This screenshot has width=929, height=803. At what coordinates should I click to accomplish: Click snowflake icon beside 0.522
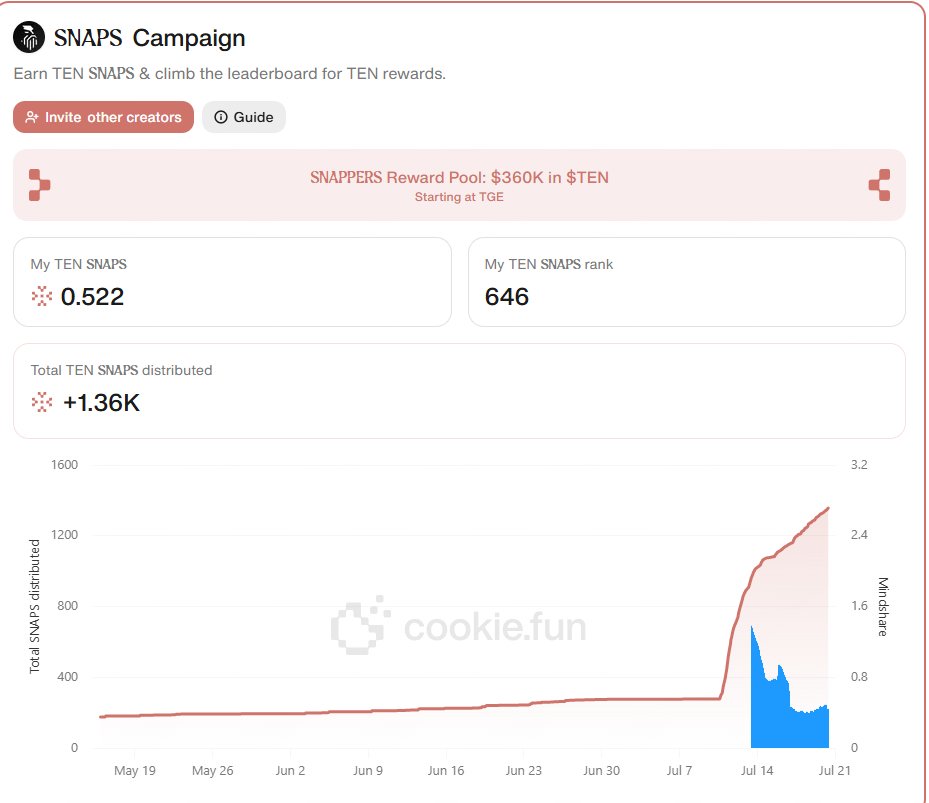[41, 296]
